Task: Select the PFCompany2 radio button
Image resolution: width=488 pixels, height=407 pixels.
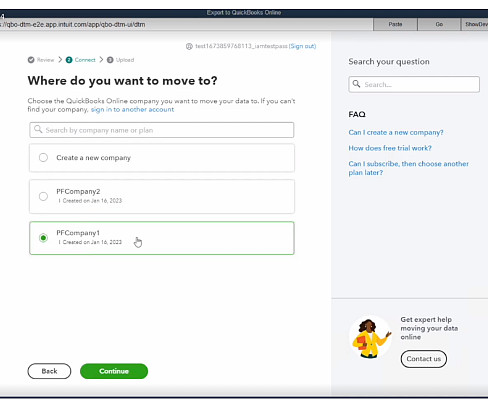Action: (43, 196)
